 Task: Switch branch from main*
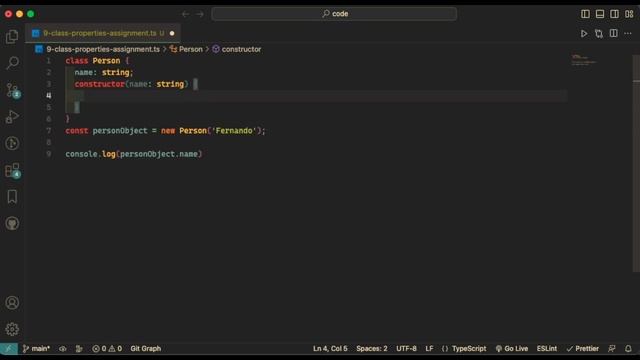36,349
